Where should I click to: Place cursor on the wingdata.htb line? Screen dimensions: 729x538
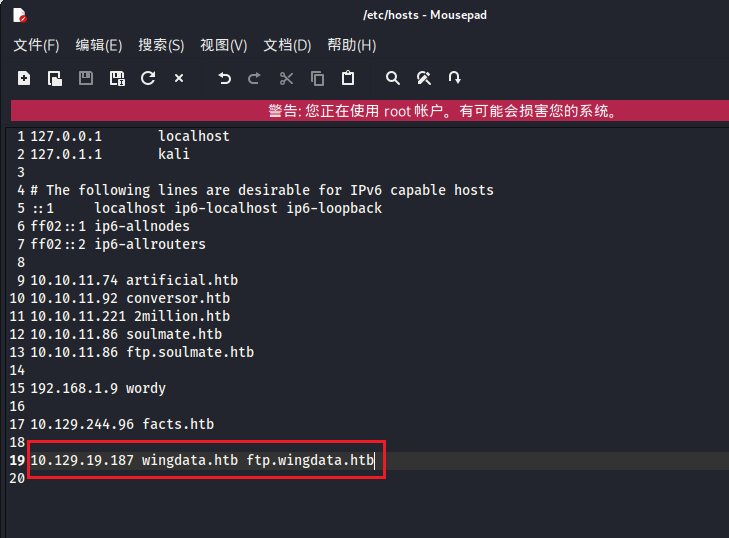click(202, 460)
